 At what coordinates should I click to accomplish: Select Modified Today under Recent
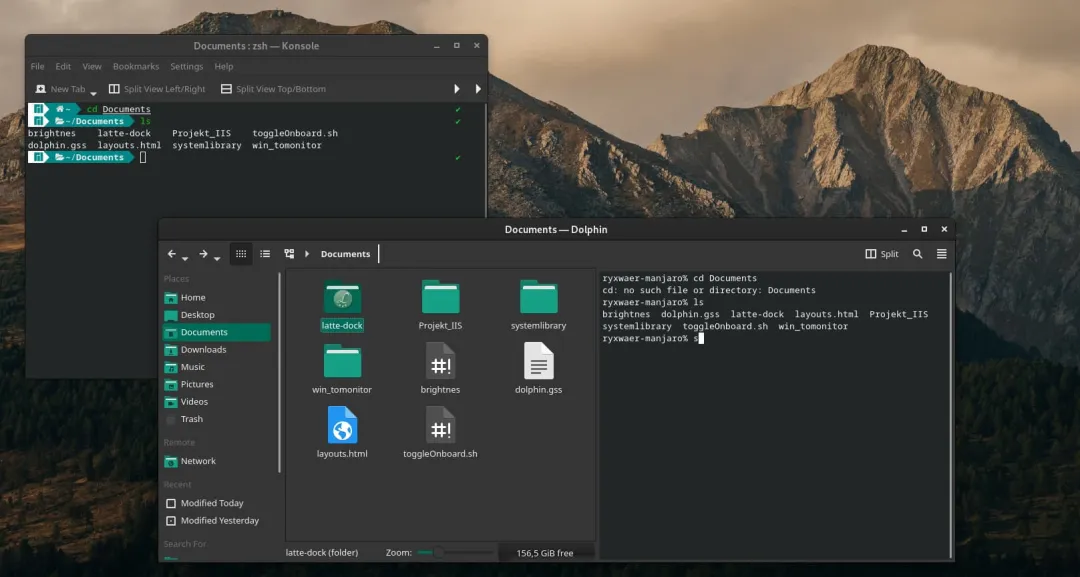(217, 503)
